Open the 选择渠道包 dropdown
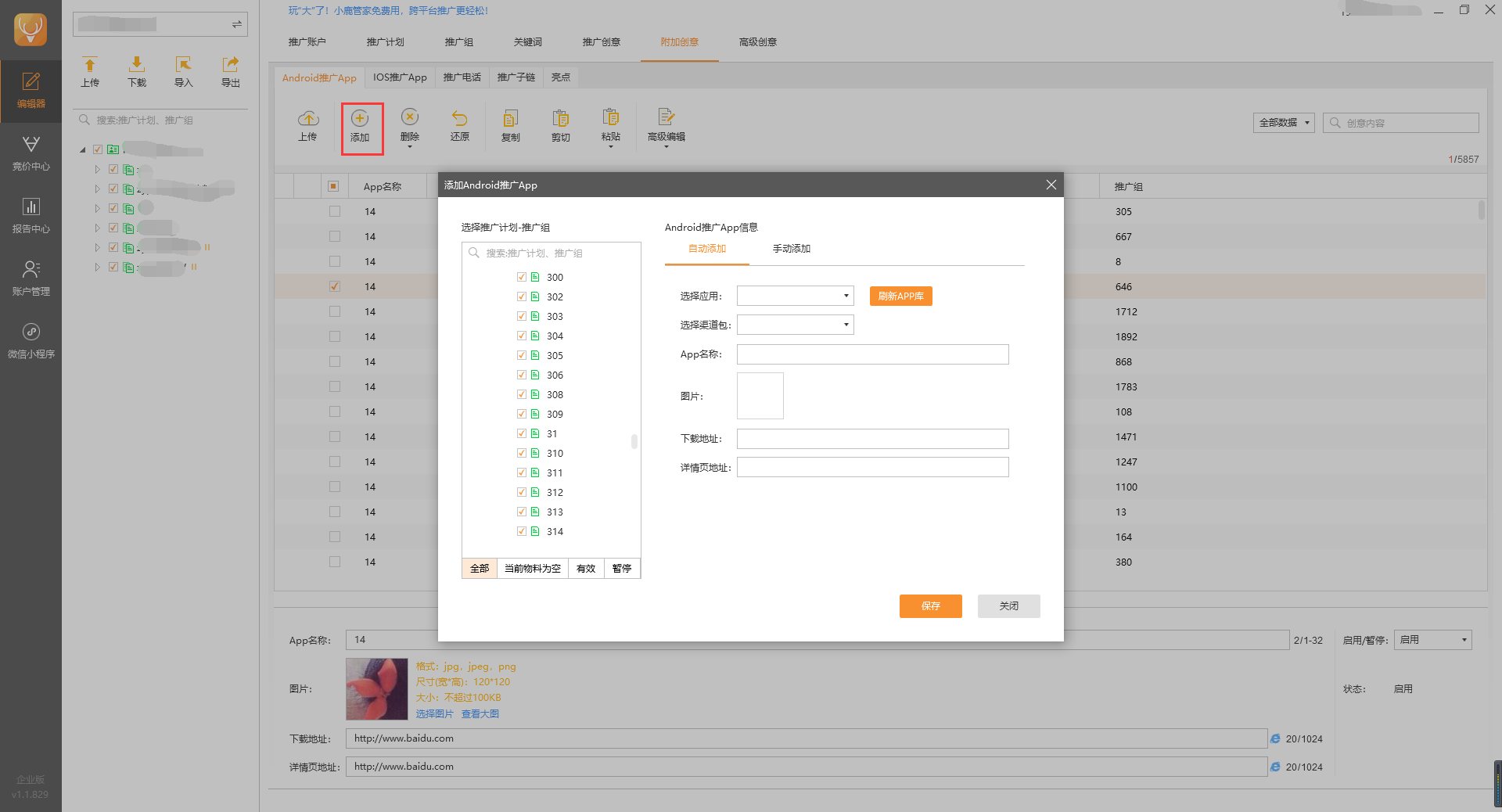Image resolution: width=1502 pixels, height=812 pixels. pos(796,325)
